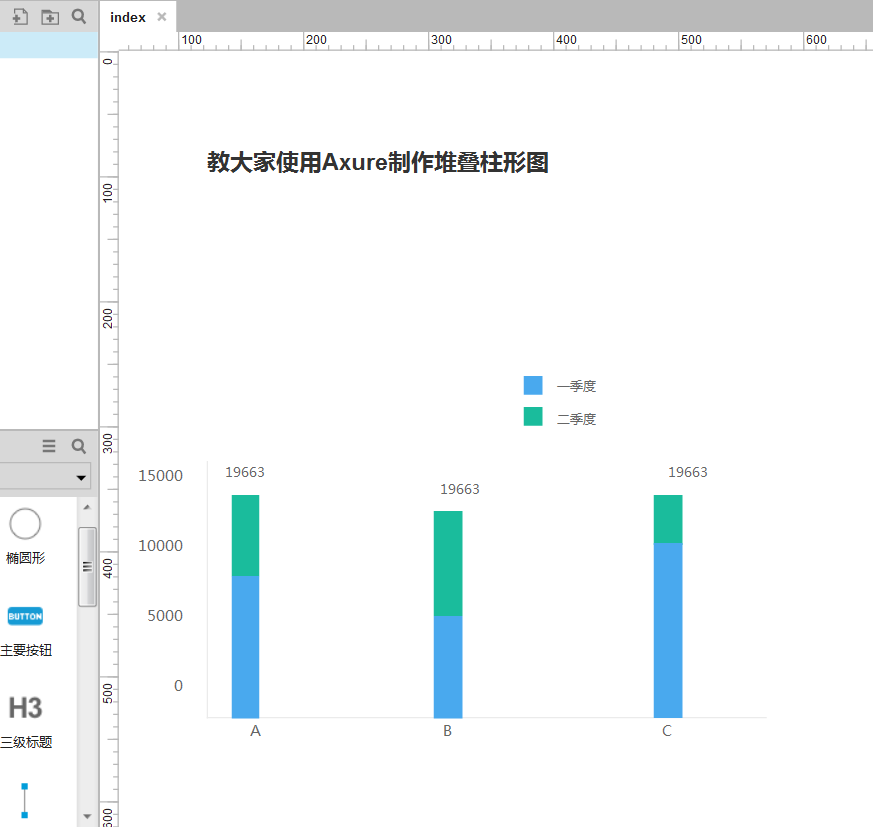Click the library scrollbar down arrow
Image resolution: width=873 pixels, height=827 pixels.
coord(87,816)
